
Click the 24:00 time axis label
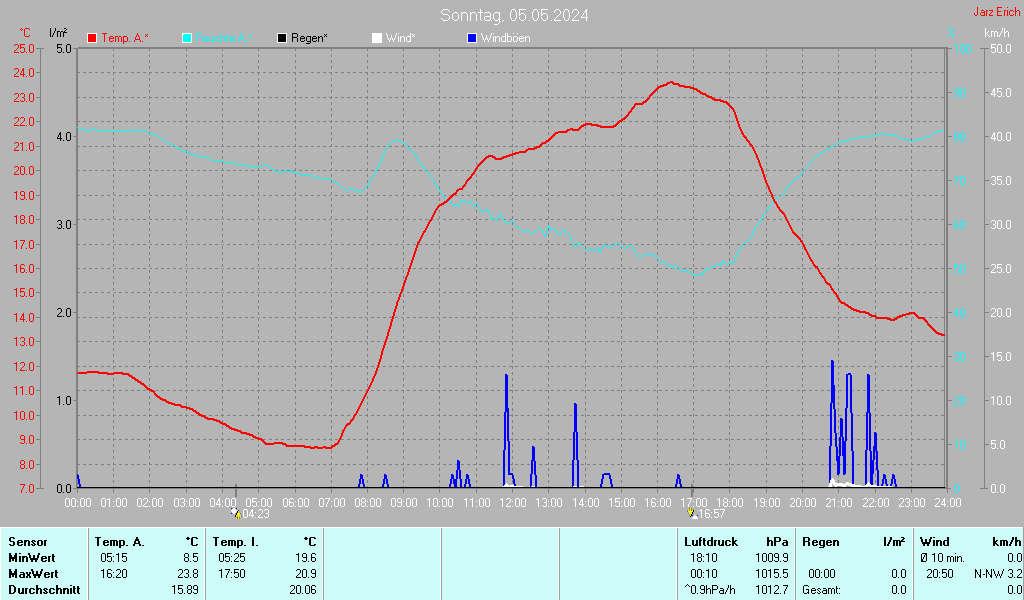click(948, 503)
